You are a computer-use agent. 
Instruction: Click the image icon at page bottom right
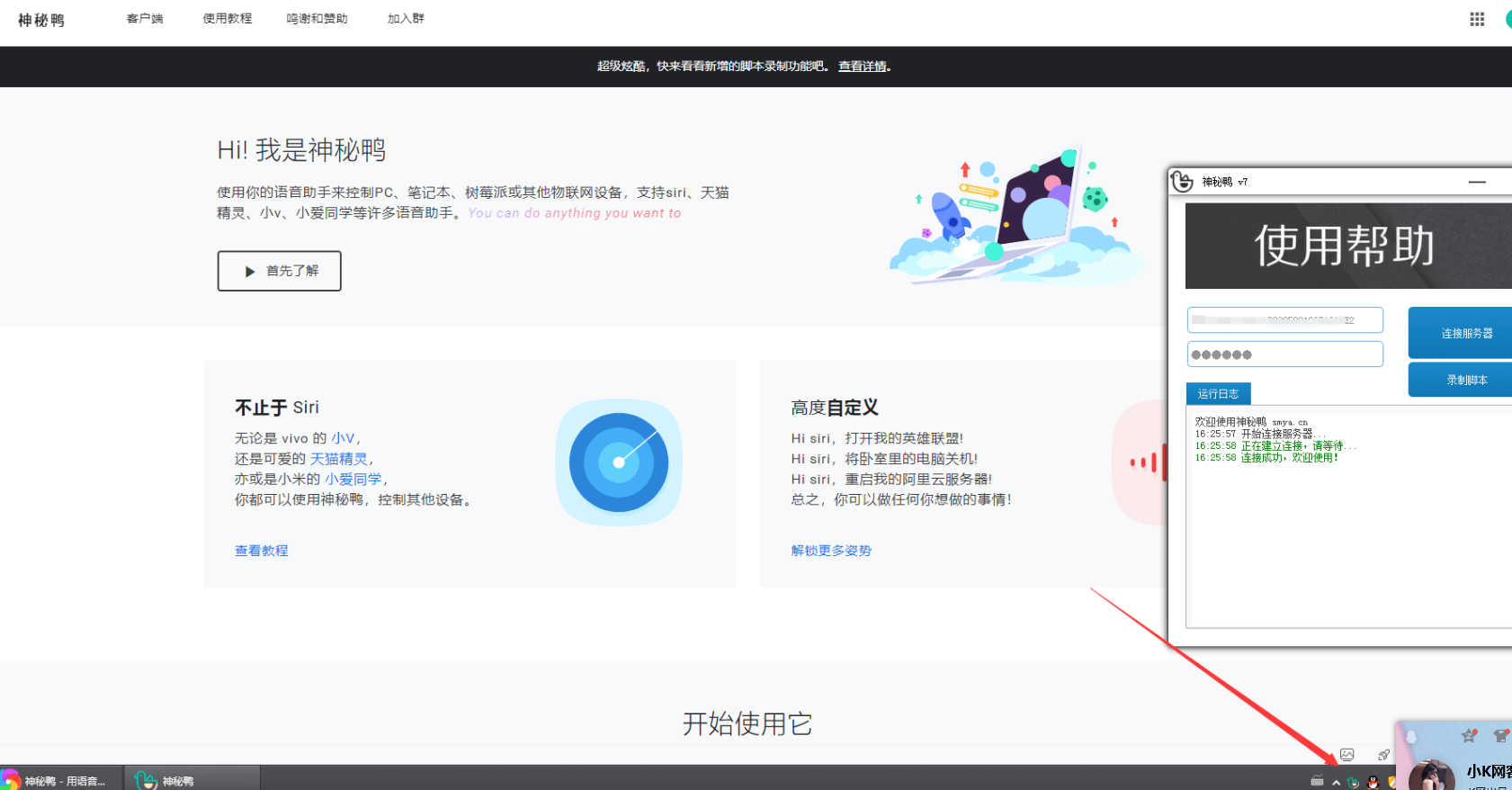[1346, 754]
